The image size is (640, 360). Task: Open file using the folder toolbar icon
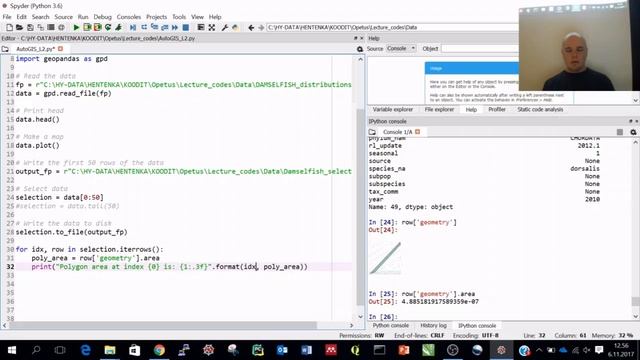click(x=19, y=27)
